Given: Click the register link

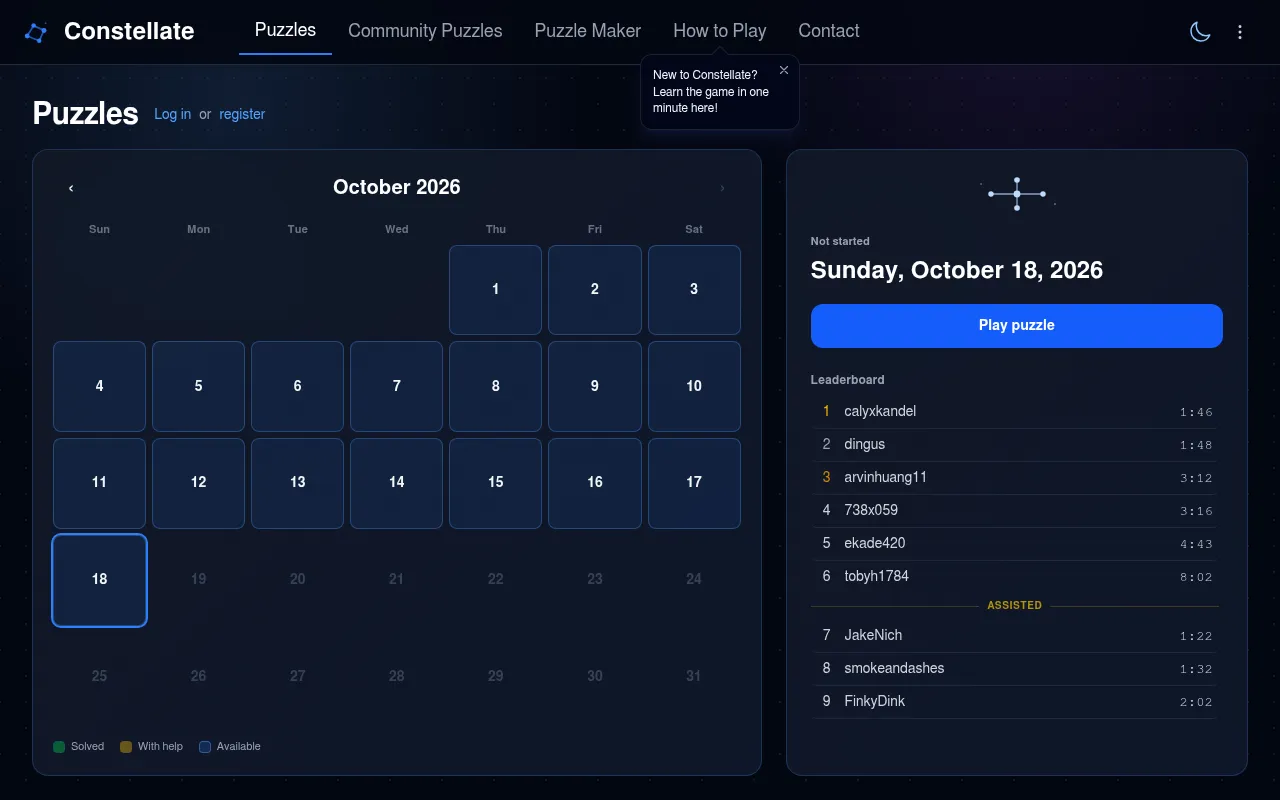Looking at the screenshot, I should click(242, 114).
